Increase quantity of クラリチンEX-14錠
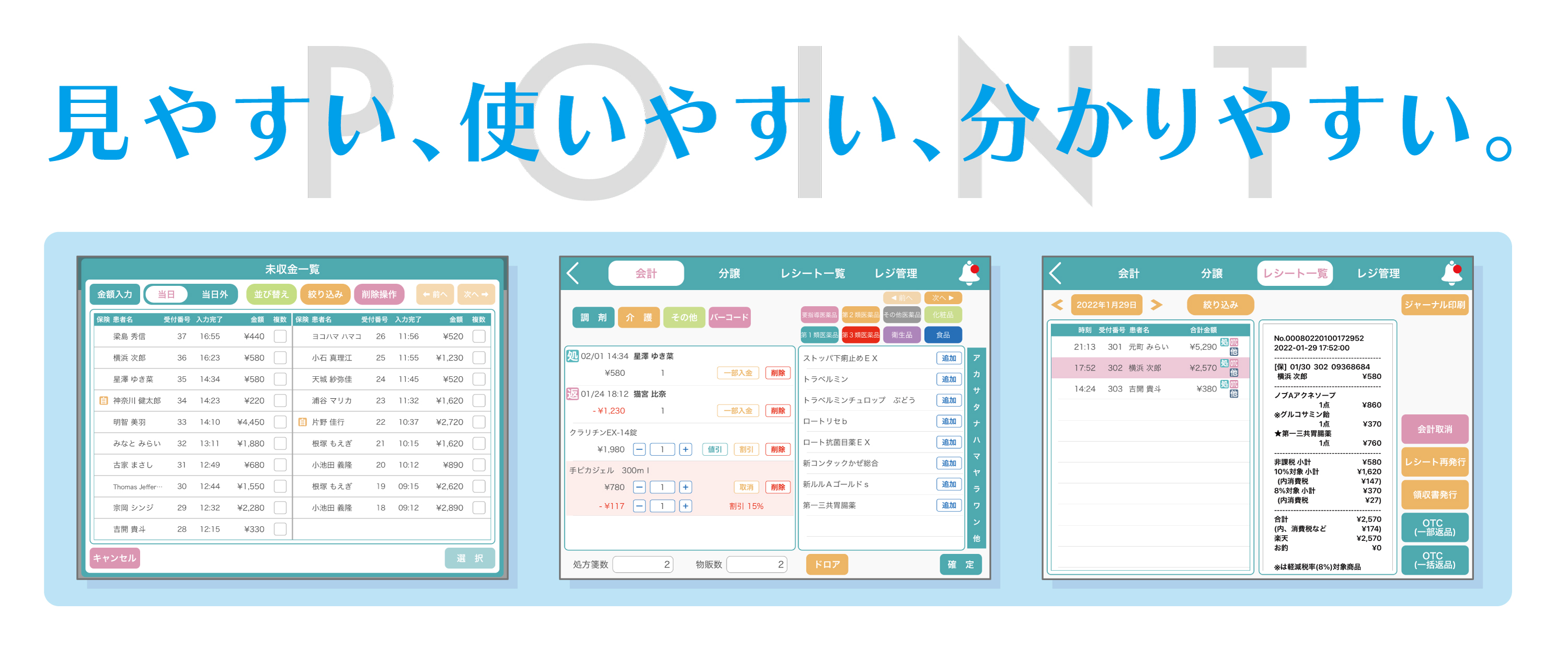The height and width of the screenshot is (648, 1568). [x=685, y=449]
